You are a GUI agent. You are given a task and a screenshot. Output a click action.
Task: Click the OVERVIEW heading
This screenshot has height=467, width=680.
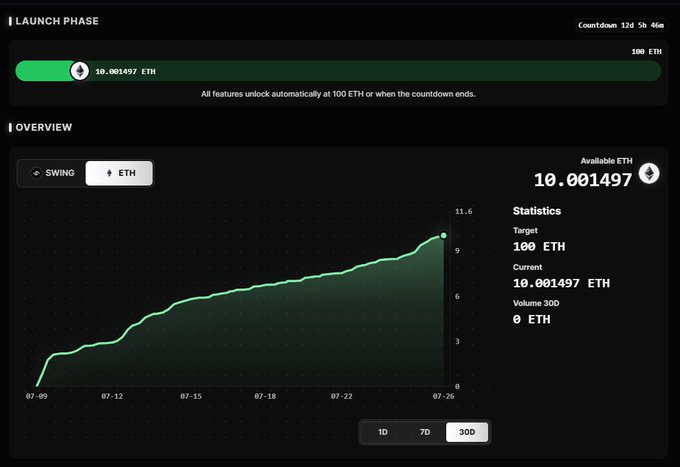click(44, 127)
